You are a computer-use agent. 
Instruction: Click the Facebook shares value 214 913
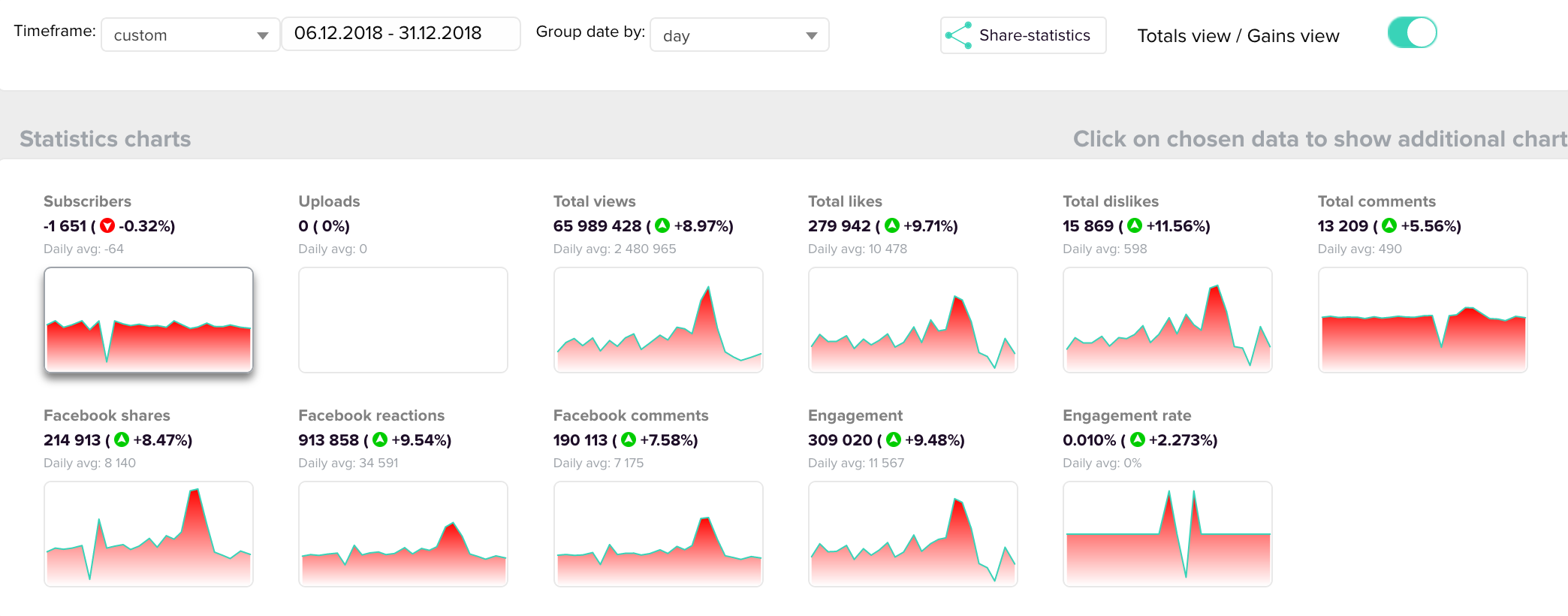tap(72, 440)
